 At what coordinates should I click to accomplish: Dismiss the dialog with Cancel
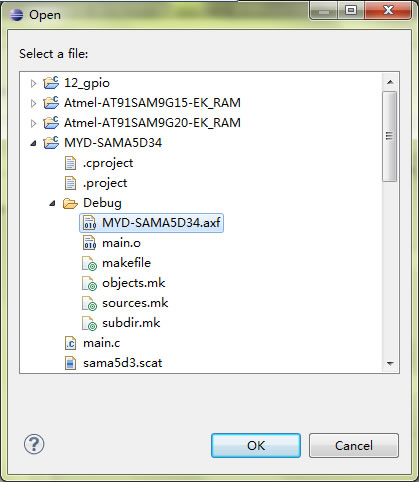click(354, 445)
